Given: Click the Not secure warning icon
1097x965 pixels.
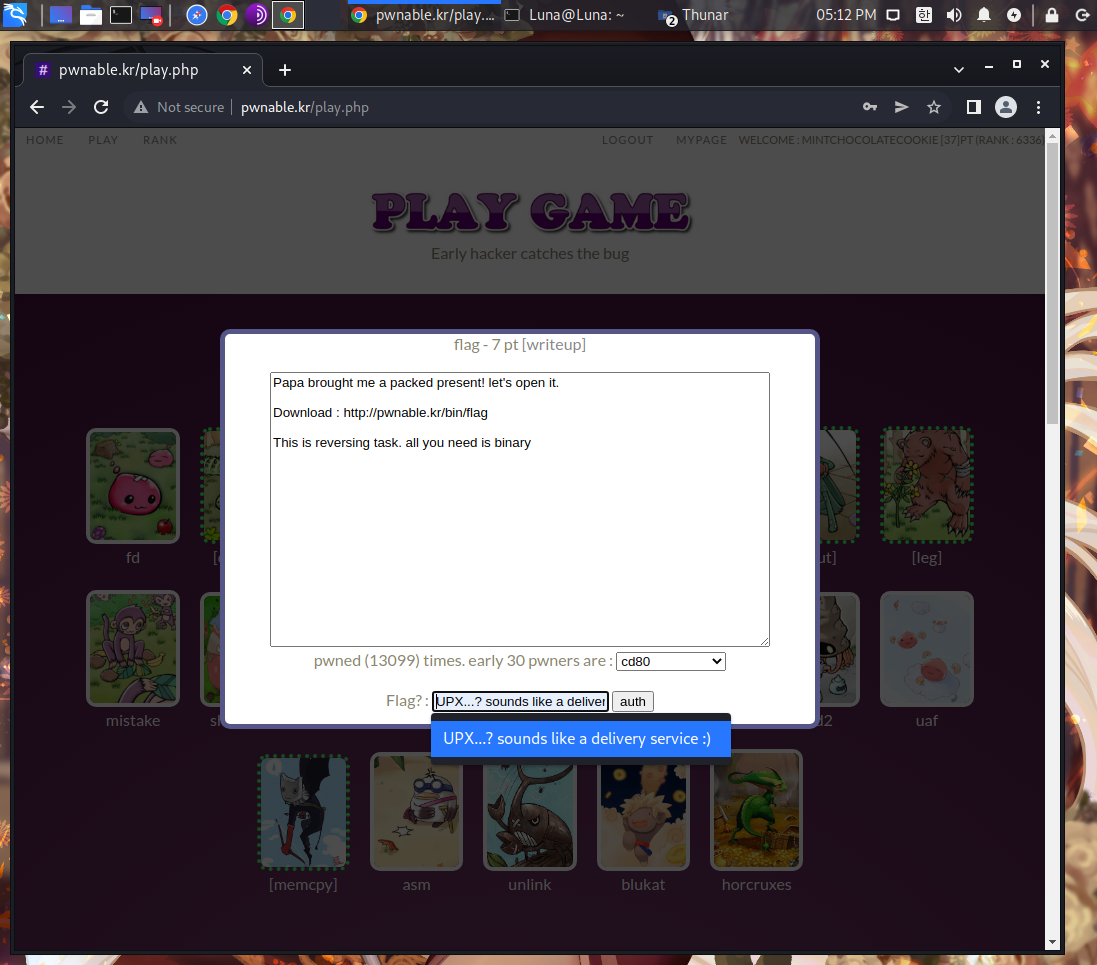Looking at the screenshot, I should point(141,107).
